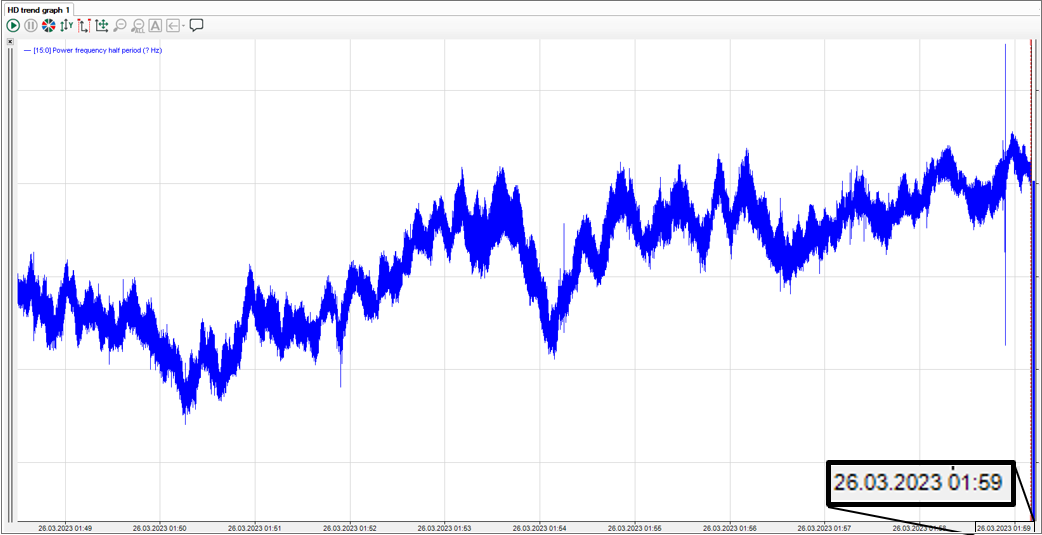Click the red cursor line at right edge
The height and width of the screenshot is (535, 1042).
pyautogui.click(x=1031, y=279)
